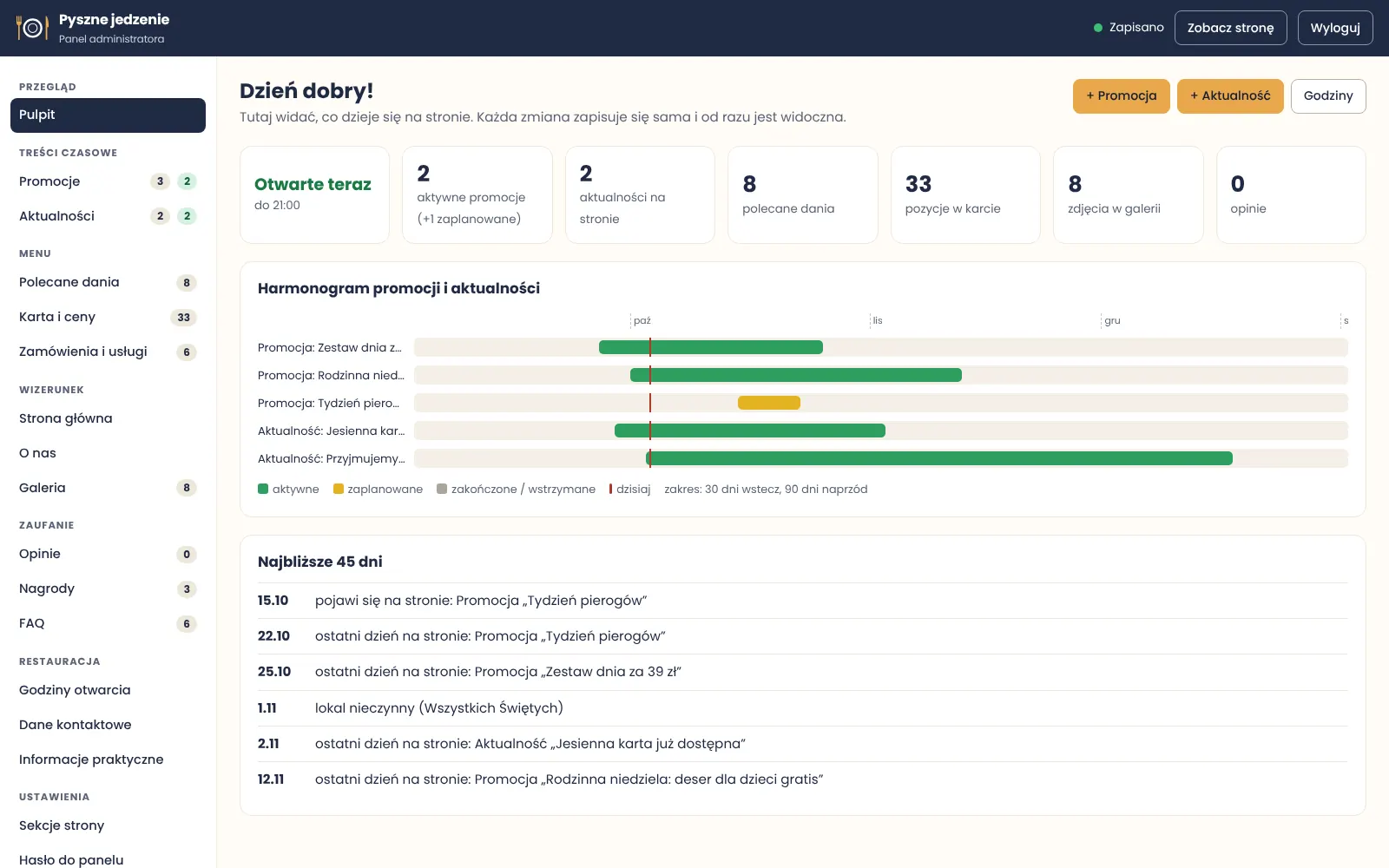This screenshot has width=1389, height=868.
Task: Open Godziny otwarcia in the sidebar
Action: coord(108,690)
